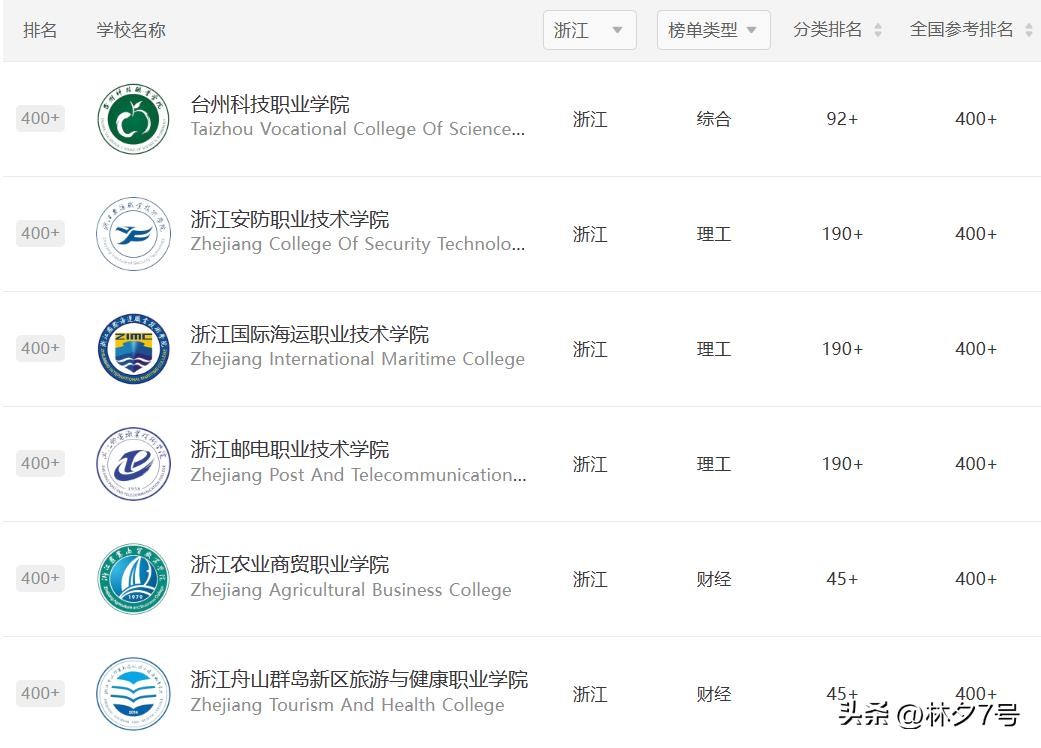This screenshot has width=1041, height=748.
Task: Click the 学校名称 column header
Action: coord(131,30)
